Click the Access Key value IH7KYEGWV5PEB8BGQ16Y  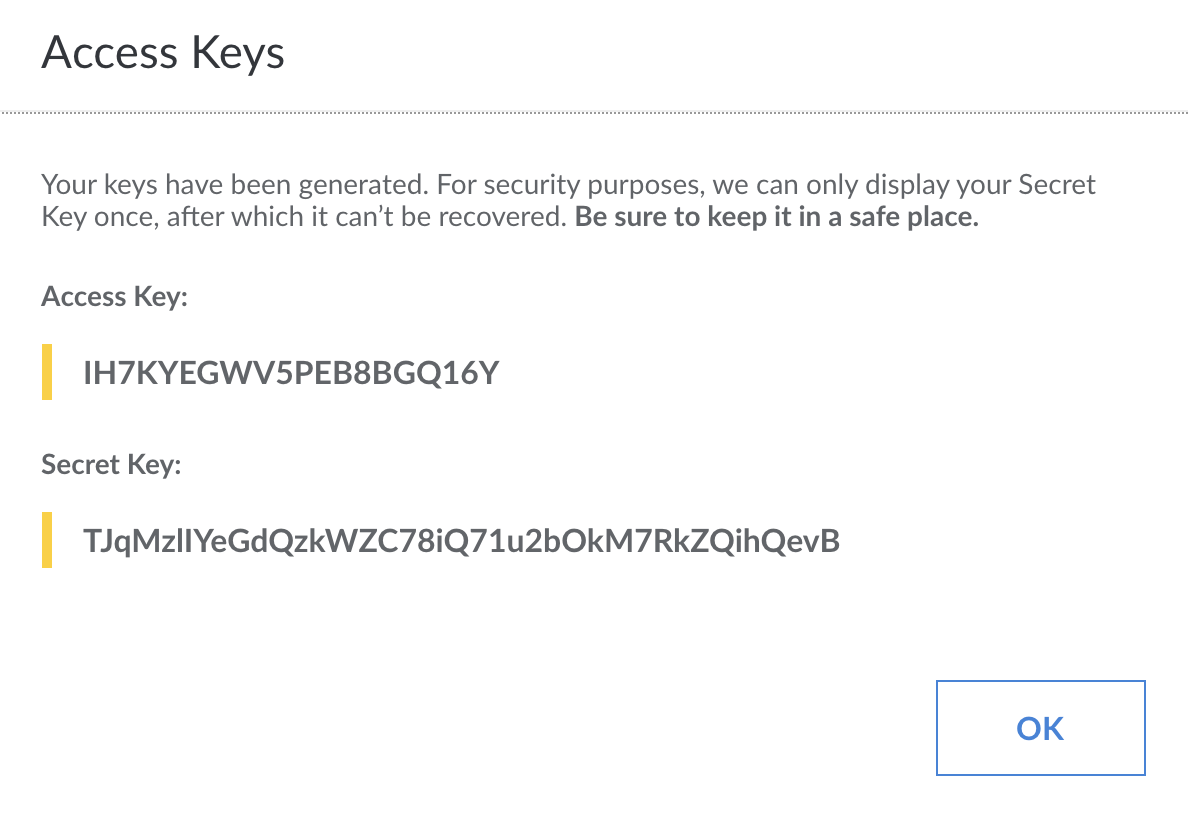290,373
